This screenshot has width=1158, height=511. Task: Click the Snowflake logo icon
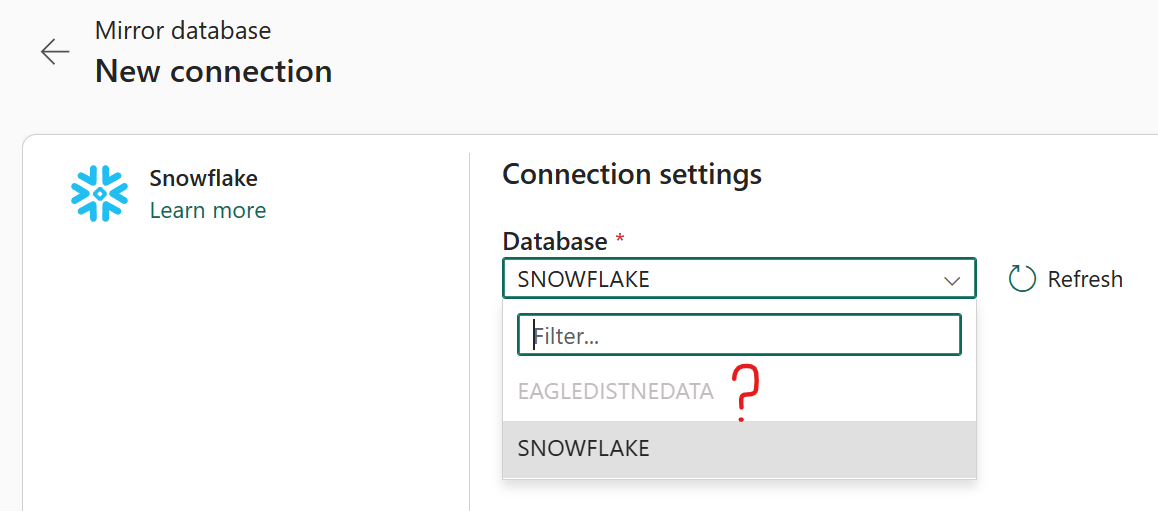coord(99,193)
